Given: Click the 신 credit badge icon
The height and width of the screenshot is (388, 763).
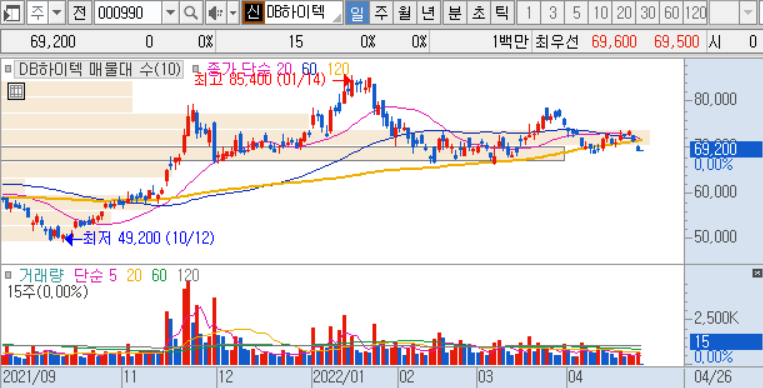Looking at the screenshot, I should (x=253, y=13).
